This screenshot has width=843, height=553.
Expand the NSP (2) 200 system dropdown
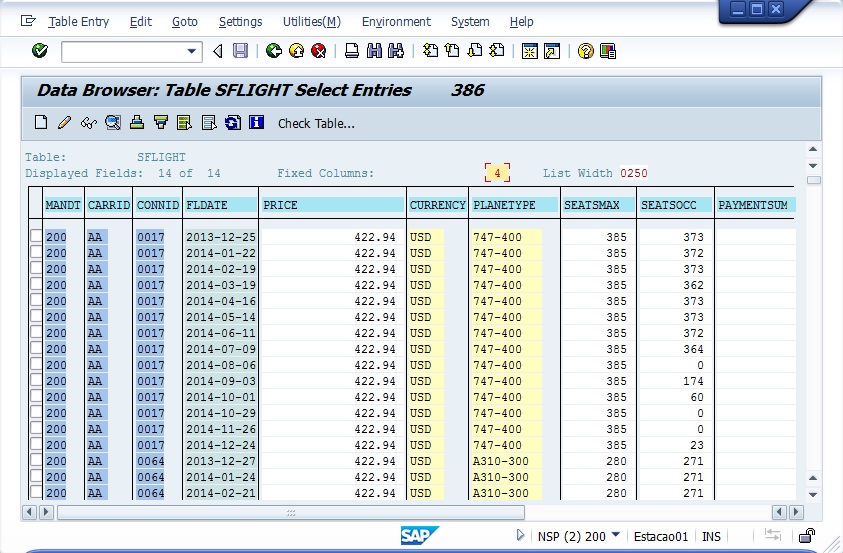pos(615,536)
